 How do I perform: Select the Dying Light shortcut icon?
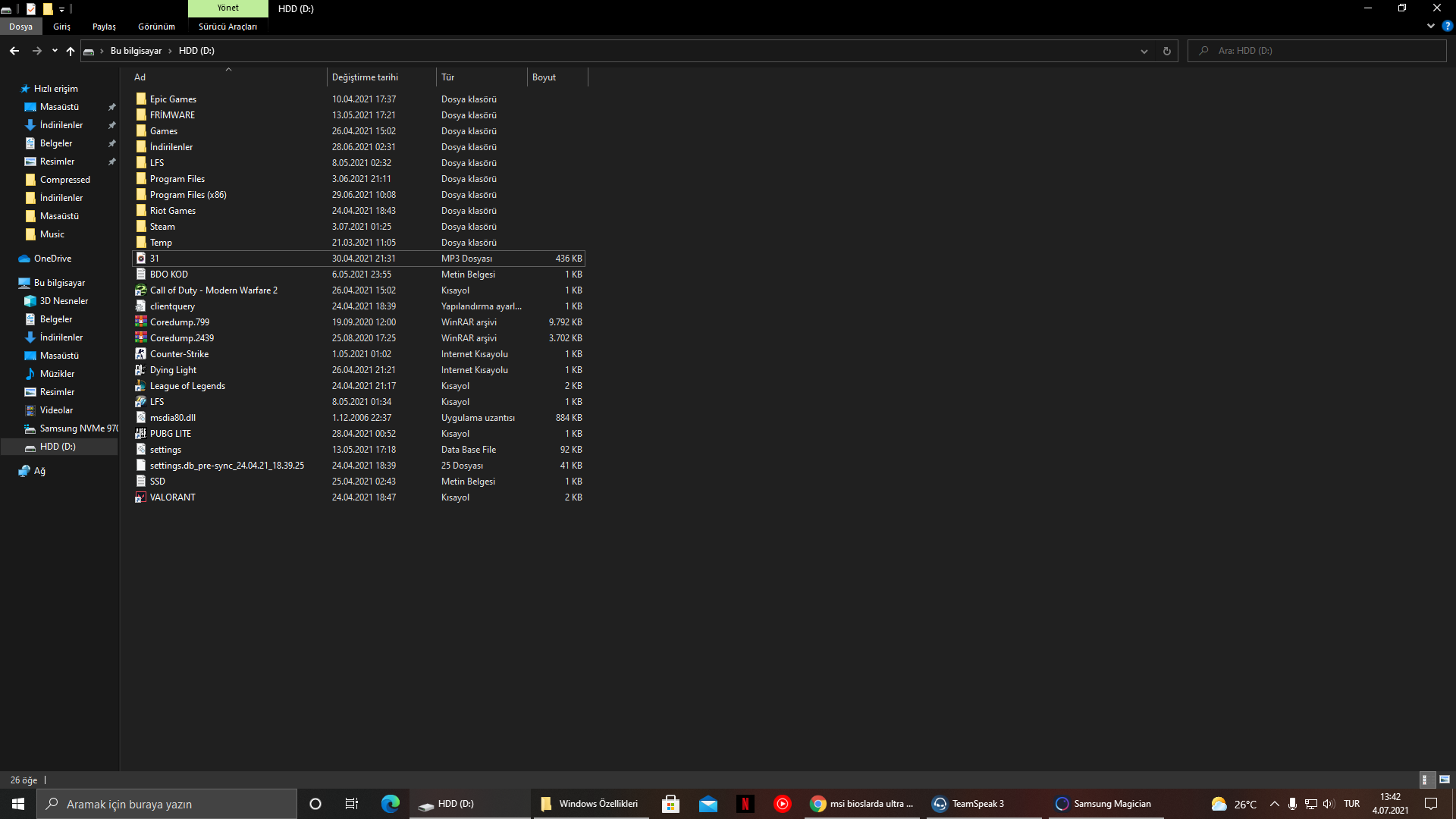141,370
